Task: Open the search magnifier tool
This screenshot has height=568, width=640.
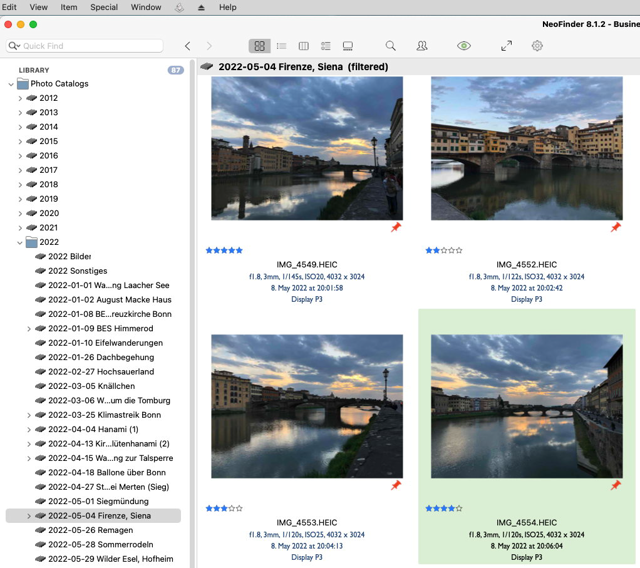Action: (x=391, y=46)
